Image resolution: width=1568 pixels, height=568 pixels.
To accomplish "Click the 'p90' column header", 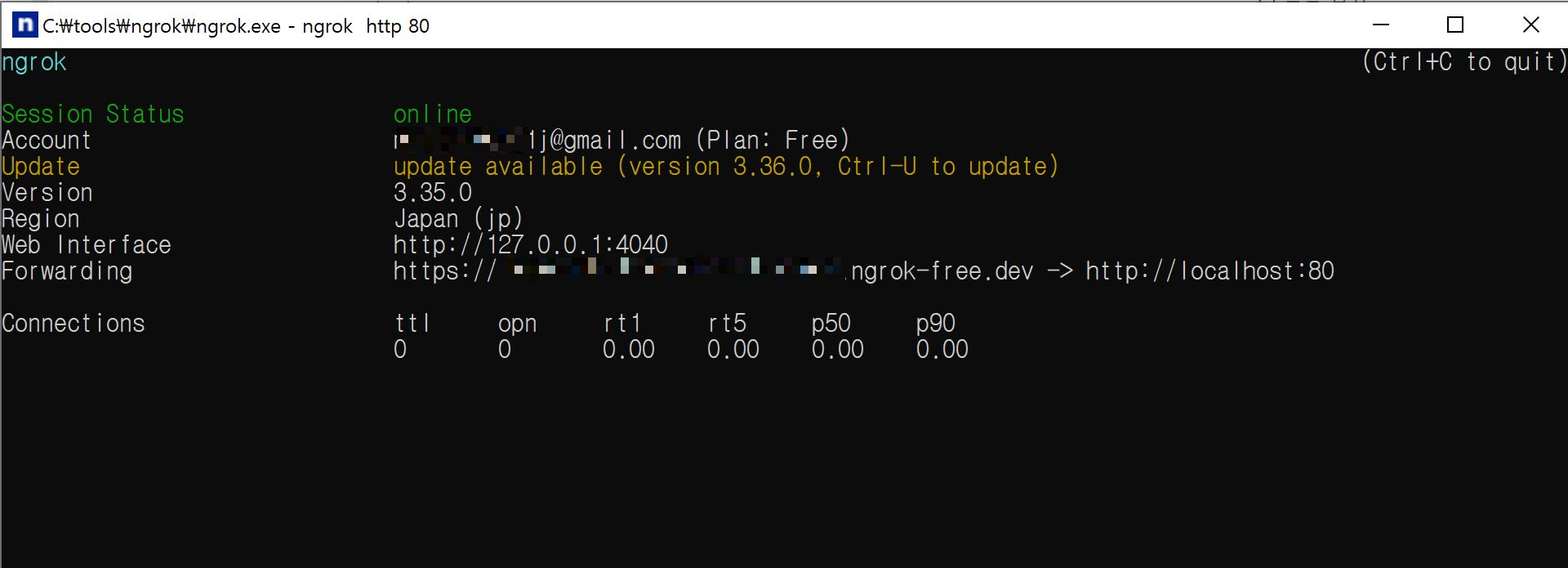I will point(936,324).
